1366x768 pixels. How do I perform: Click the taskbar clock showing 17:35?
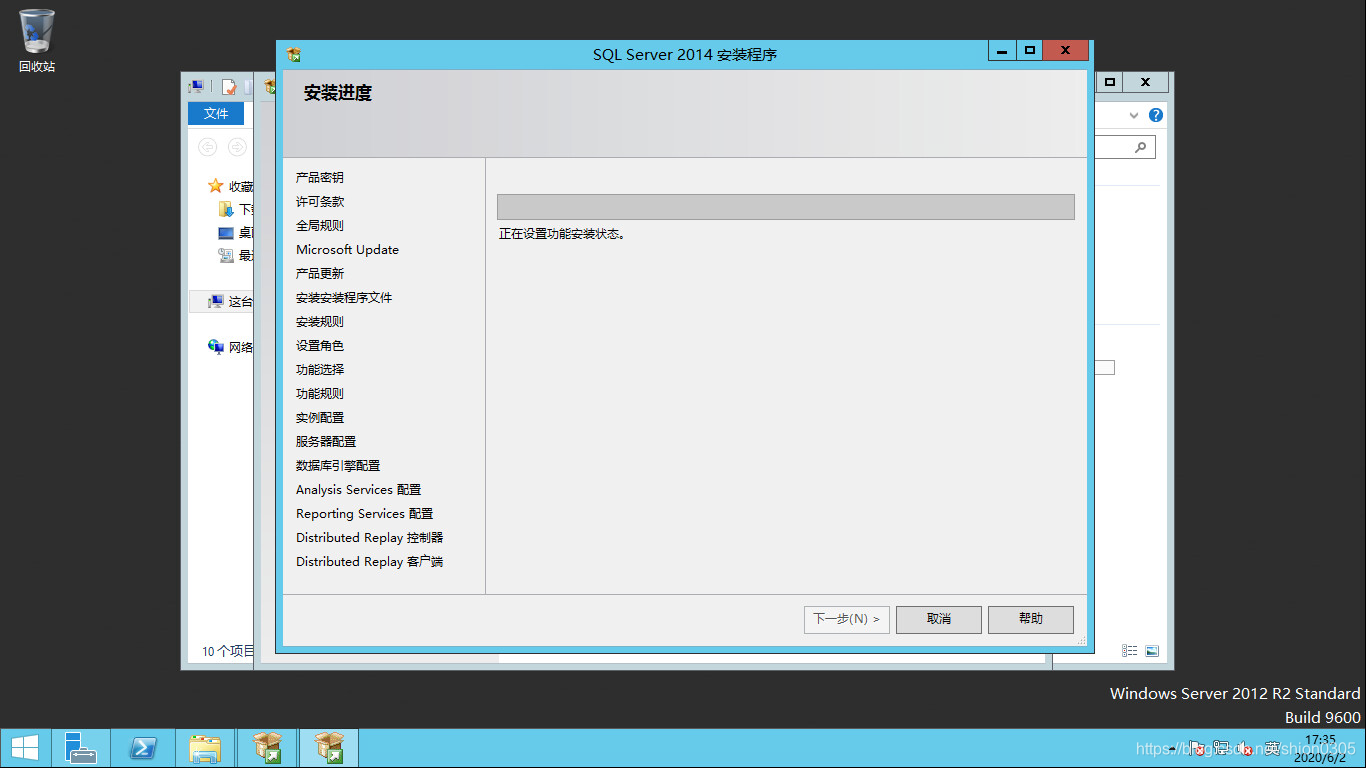click(1320, 747)
